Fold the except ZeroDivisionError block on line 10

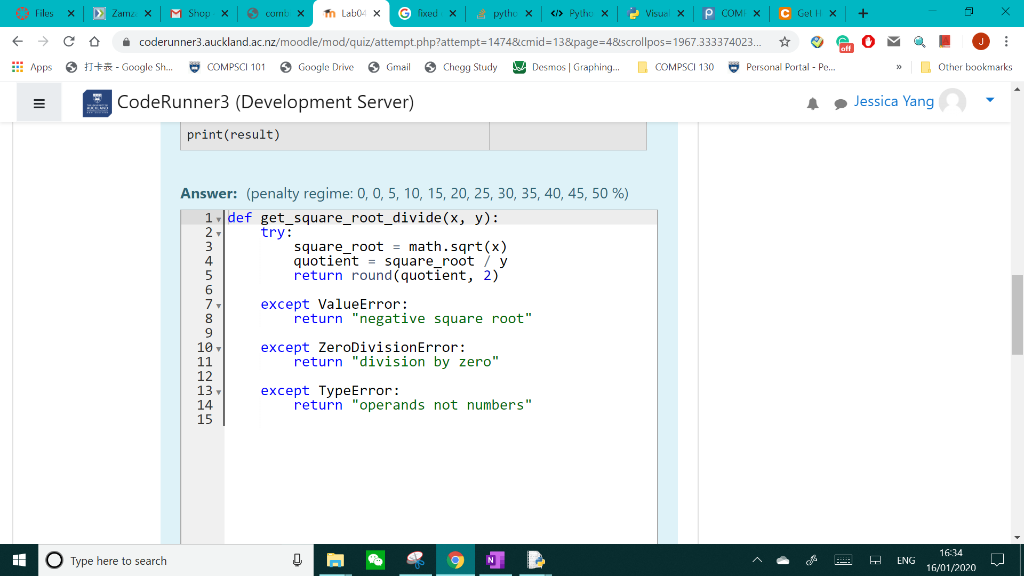click(x=219, y=348)
